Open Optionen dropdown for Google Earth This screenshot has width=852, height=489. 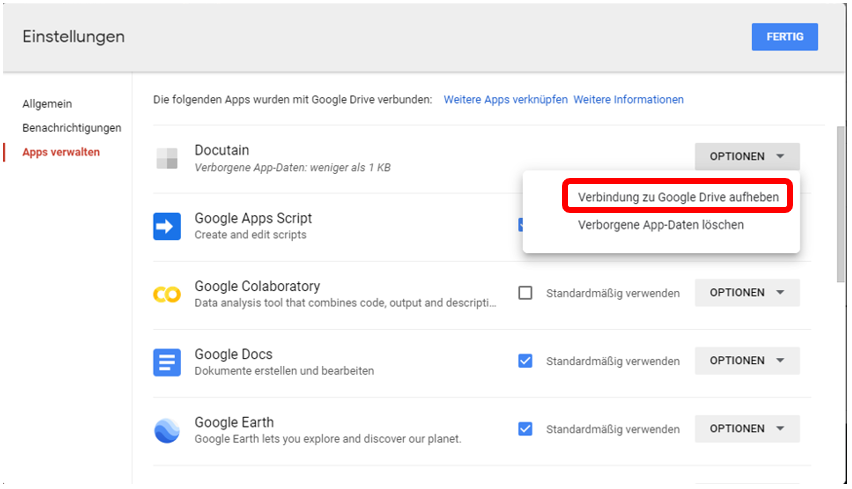747,428
